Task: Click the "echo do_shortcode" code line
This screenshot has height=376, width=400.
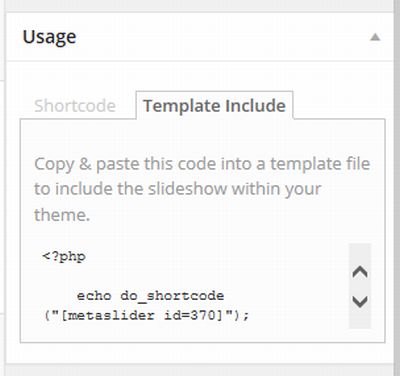Action: [150, 296]
